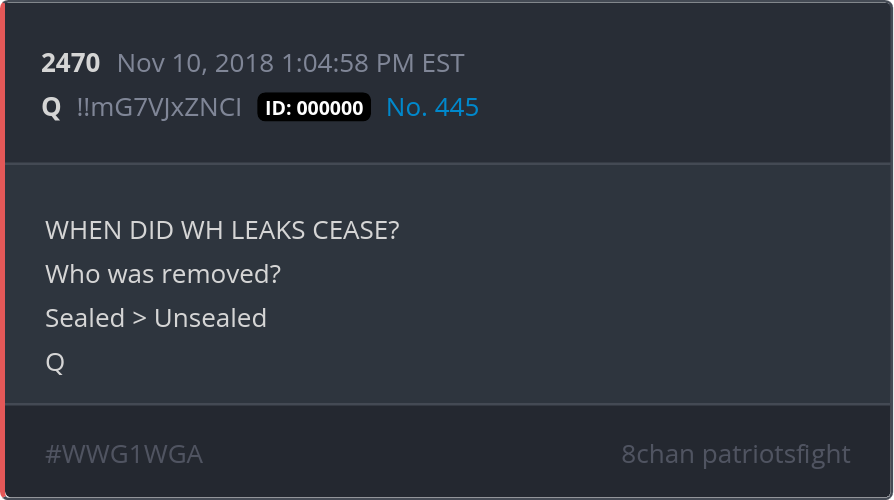Select the bold author name Q in header
Viewport: 894px width, 500px height.
[51, 108]
